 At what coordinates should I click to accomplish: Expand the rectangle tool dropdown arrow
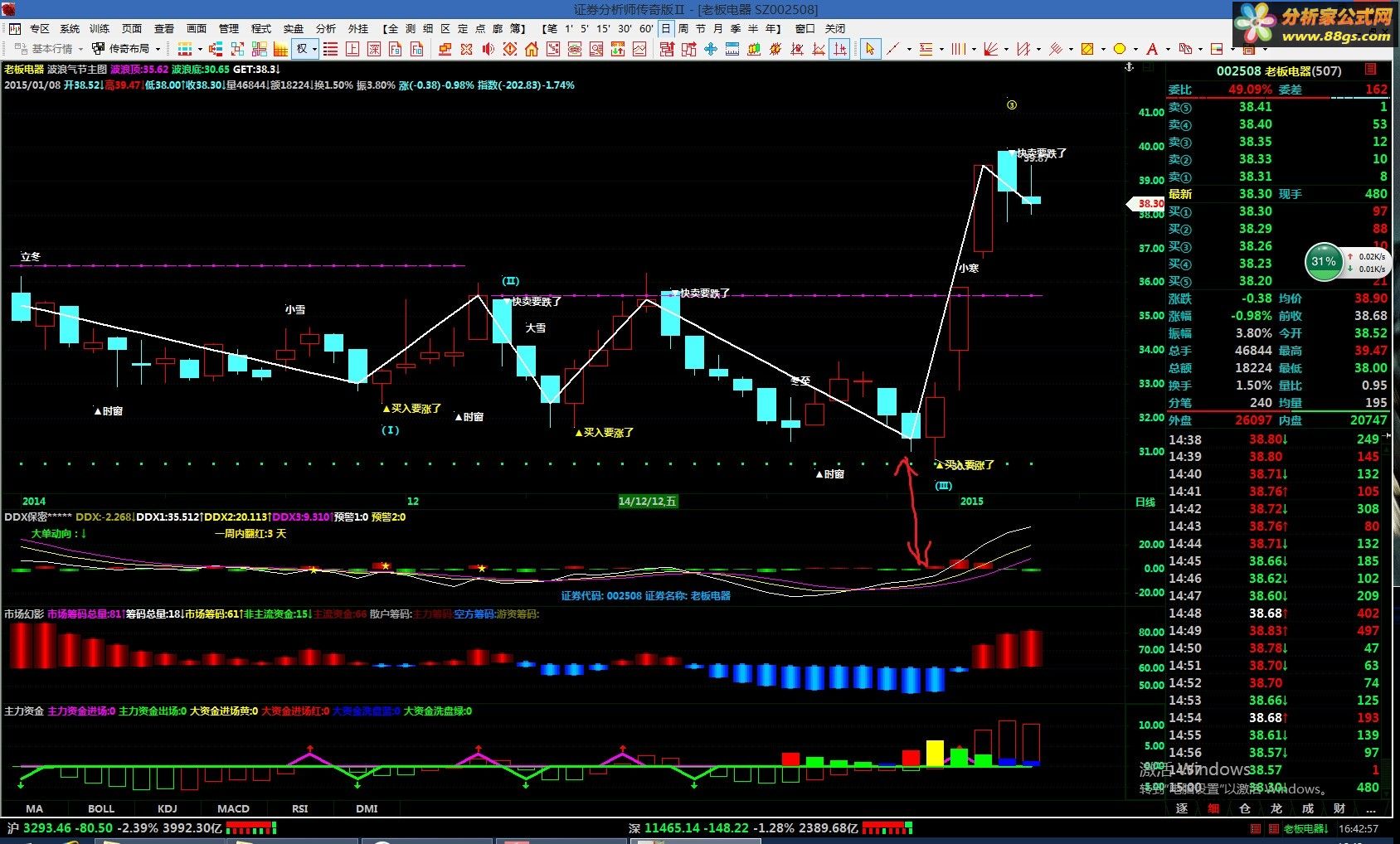(1103, 49)
